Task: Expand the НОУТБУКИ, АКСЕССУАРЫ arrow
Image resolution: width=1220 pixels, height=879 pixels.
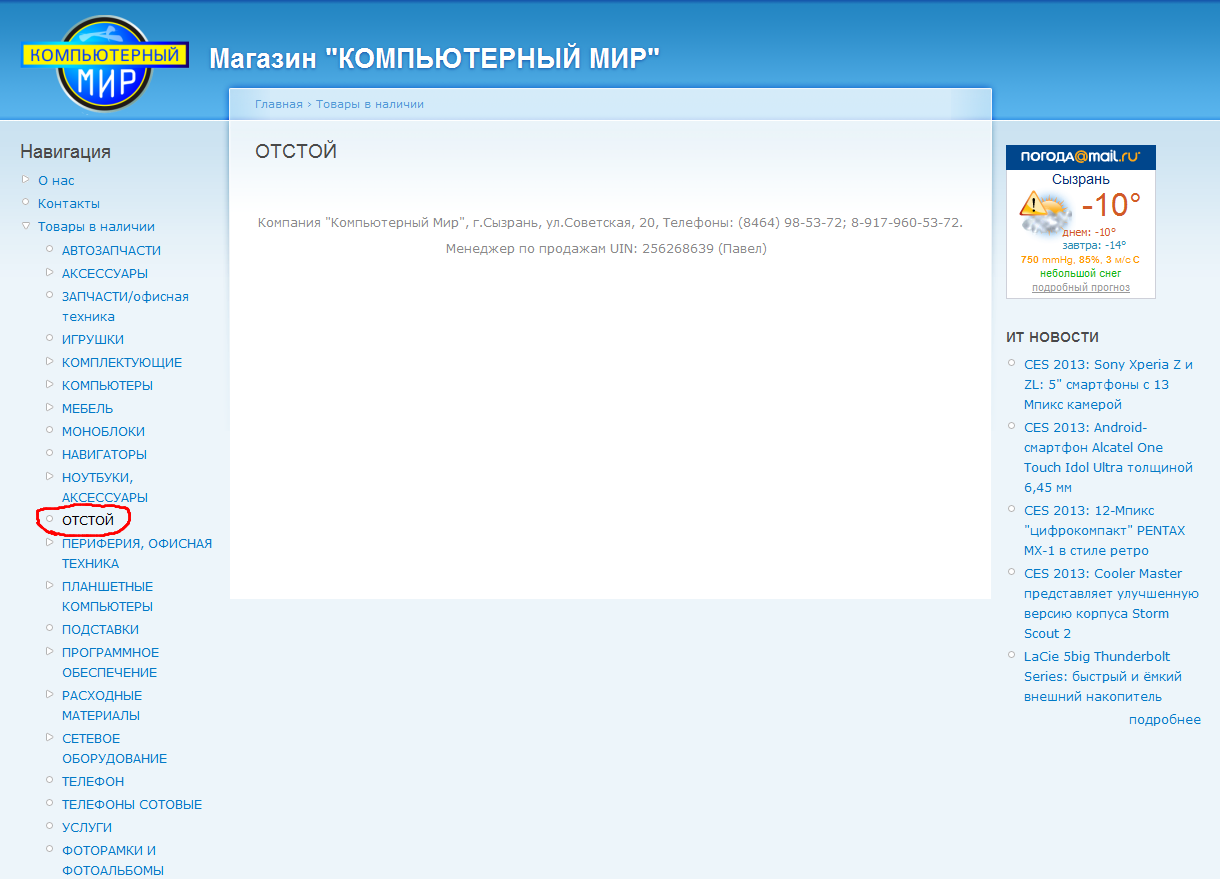Action: tap(50, 476)
